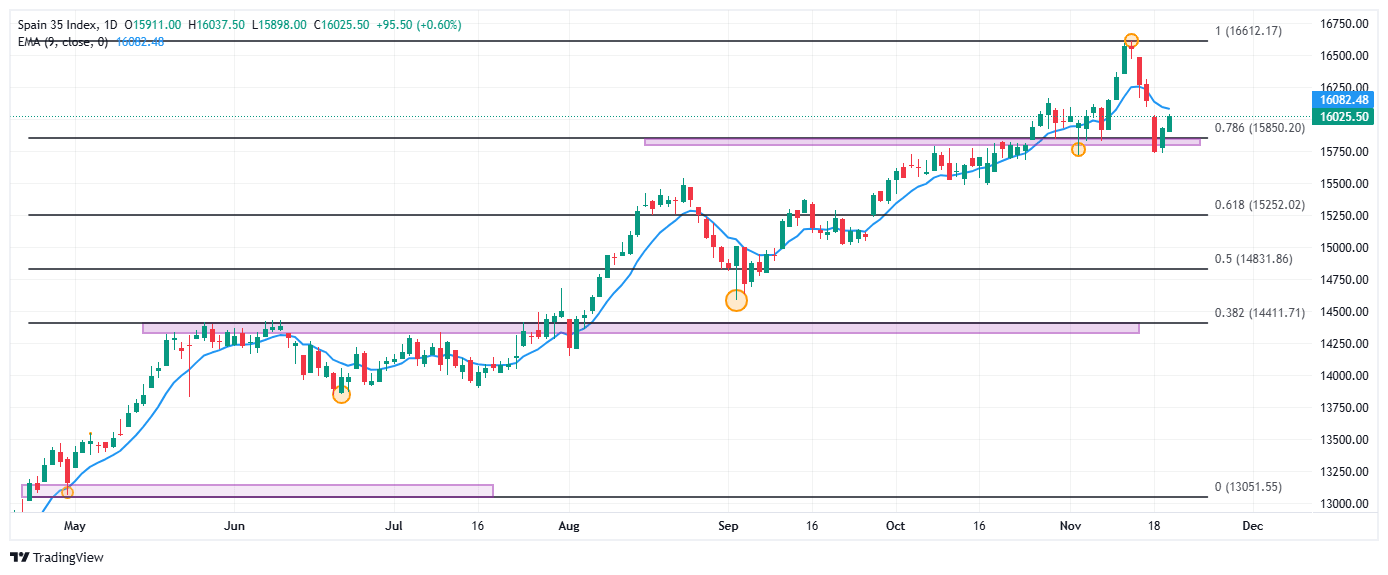Select the orange circle at the November peak

(1130, 41)
